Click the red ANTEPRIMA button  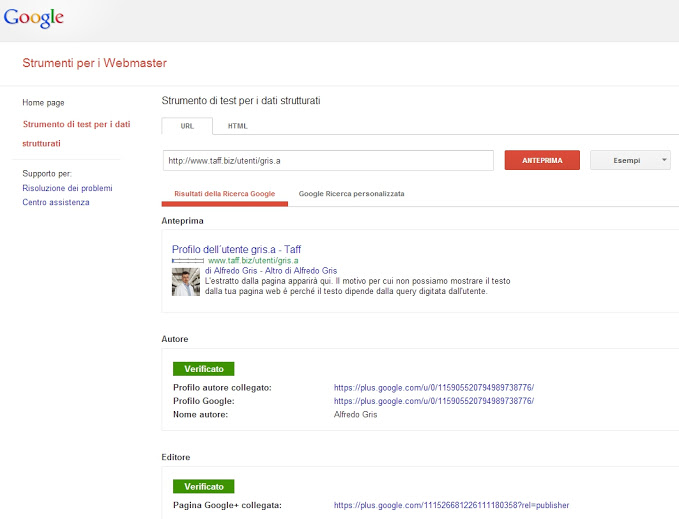tap(542, 160)
